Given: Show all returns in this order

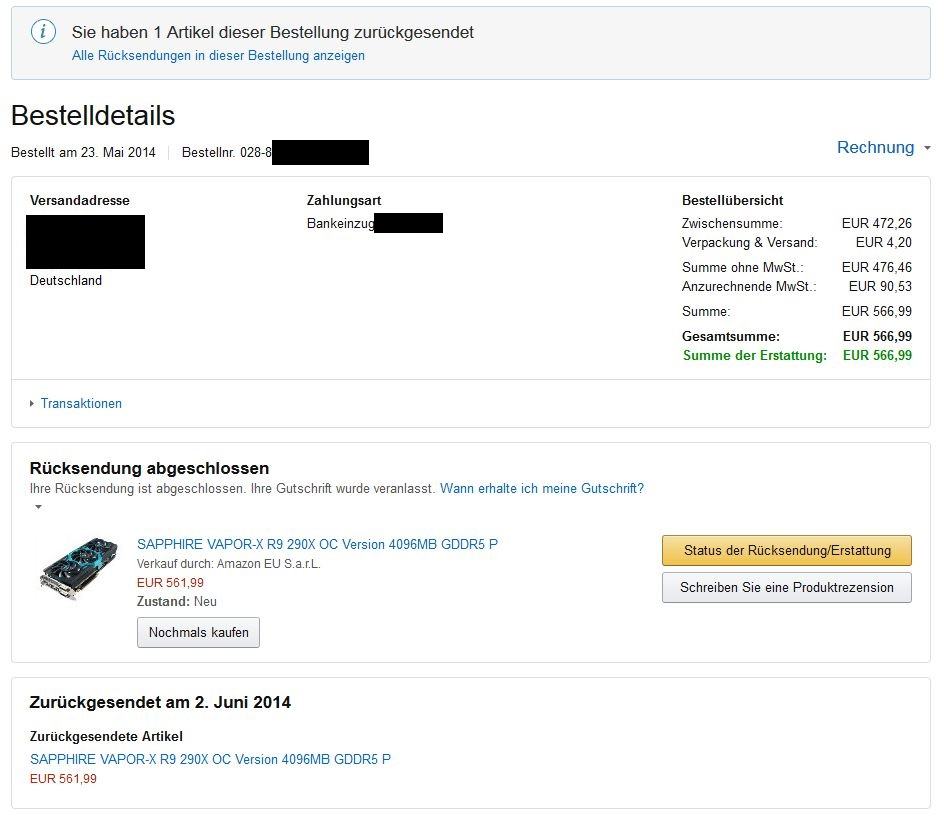Looking at the screenshot, I should (218, 56).
